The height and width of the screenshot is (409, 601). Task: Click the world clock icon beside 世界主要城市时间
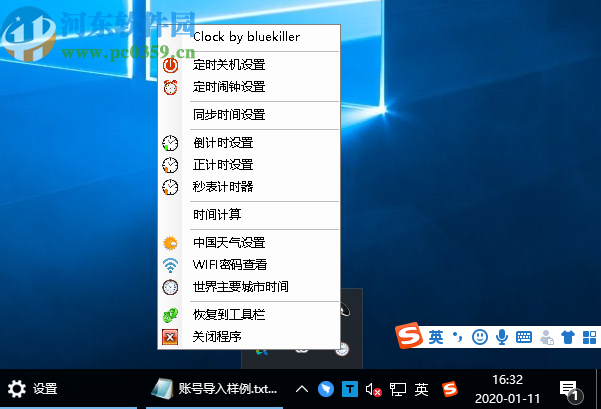170,287
